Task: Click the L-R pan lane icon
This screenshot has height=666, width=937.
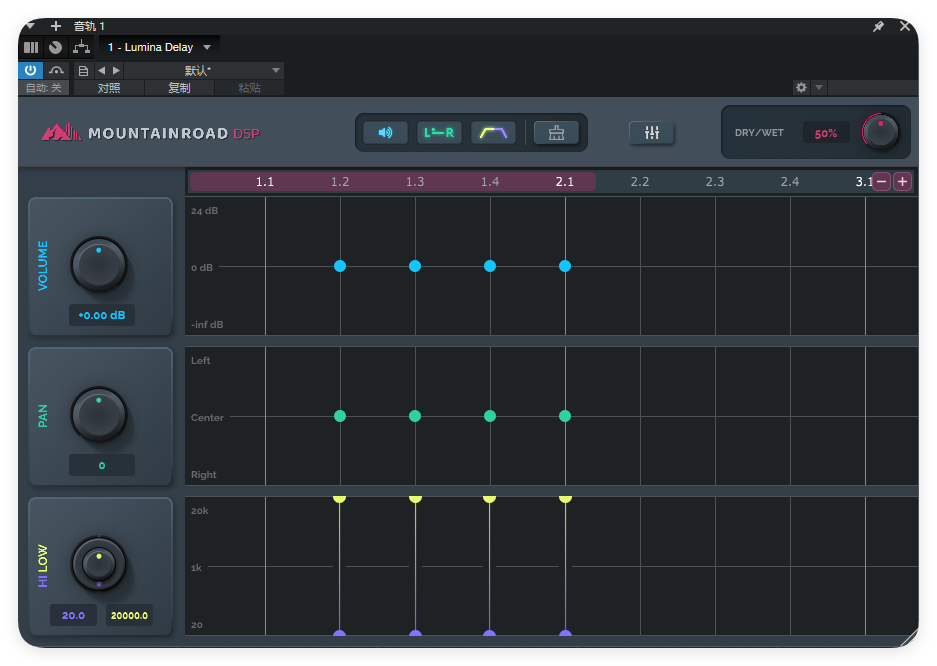Action: tap(439, 132)
